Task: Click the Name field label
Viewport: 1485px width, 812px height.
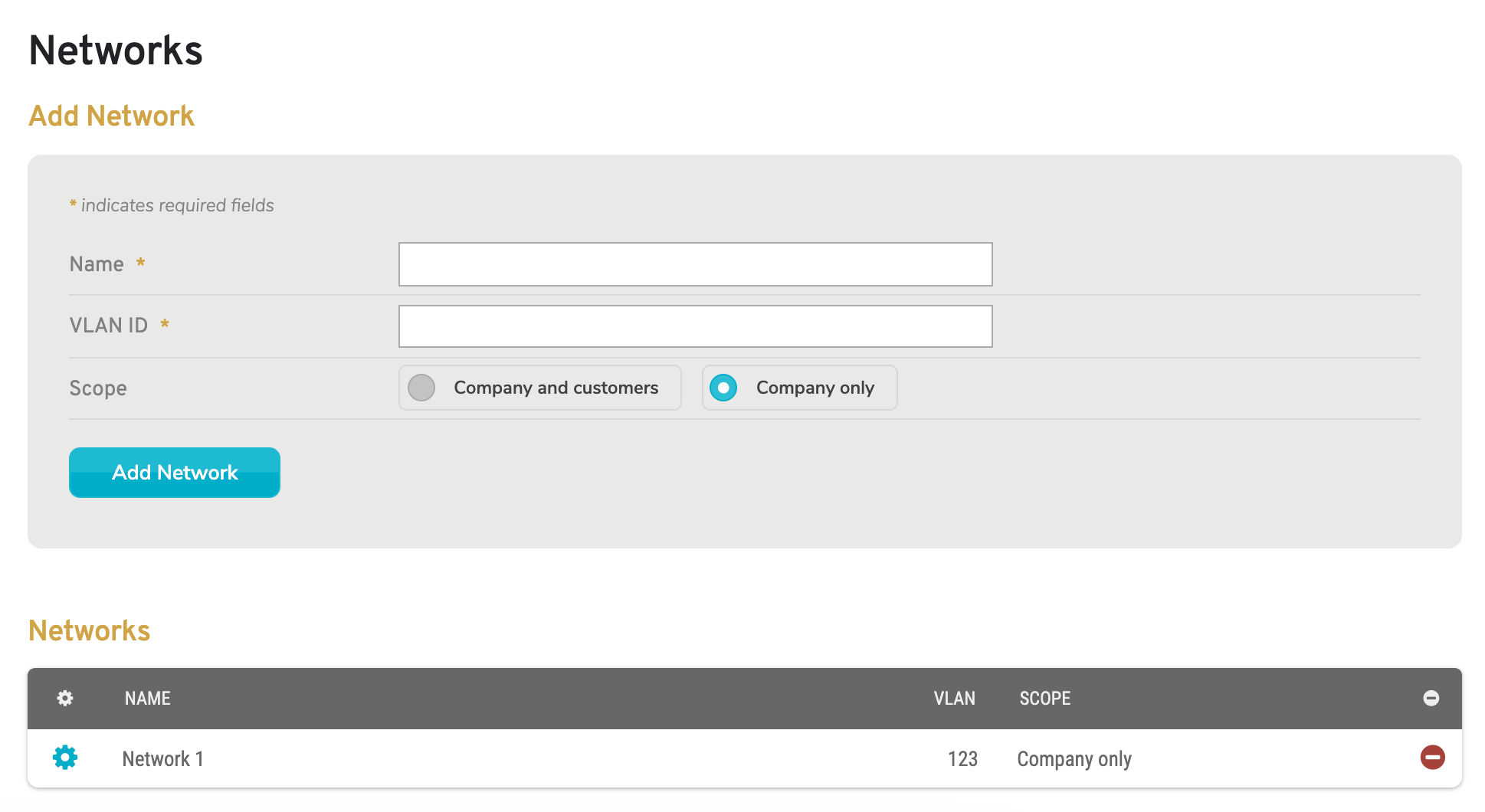Action: pyautogui.click(x=97, y=264)
